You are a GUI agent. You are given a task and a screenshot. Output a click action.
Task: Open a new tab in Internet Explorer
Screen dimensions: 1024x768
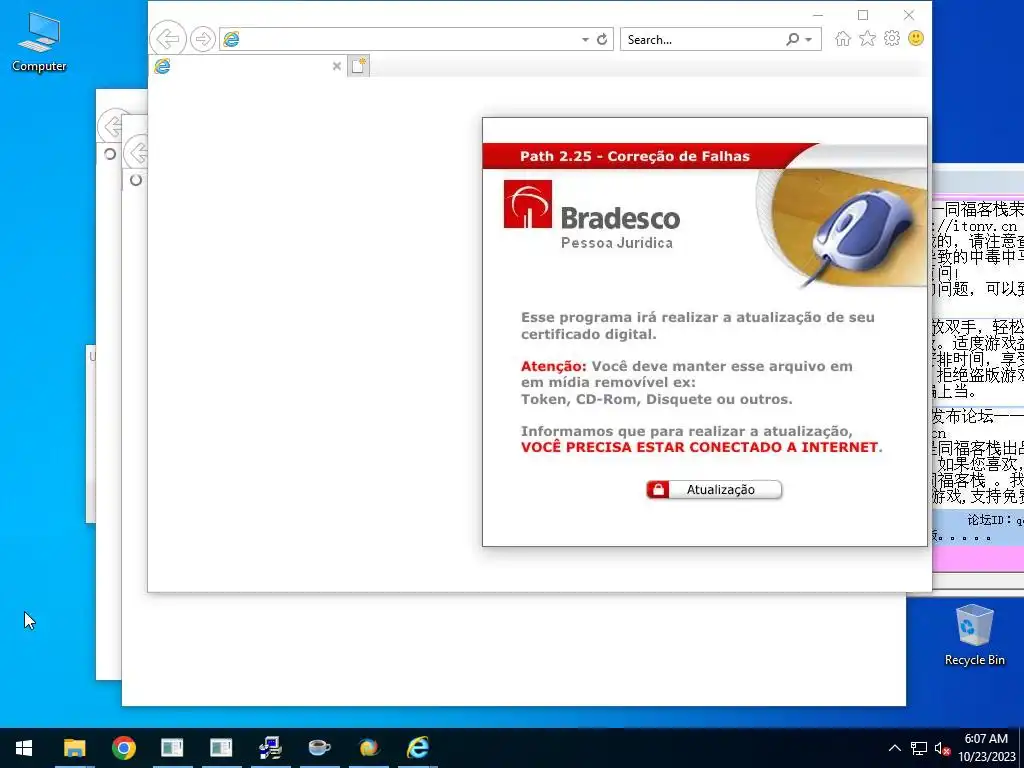coord(359,65)
